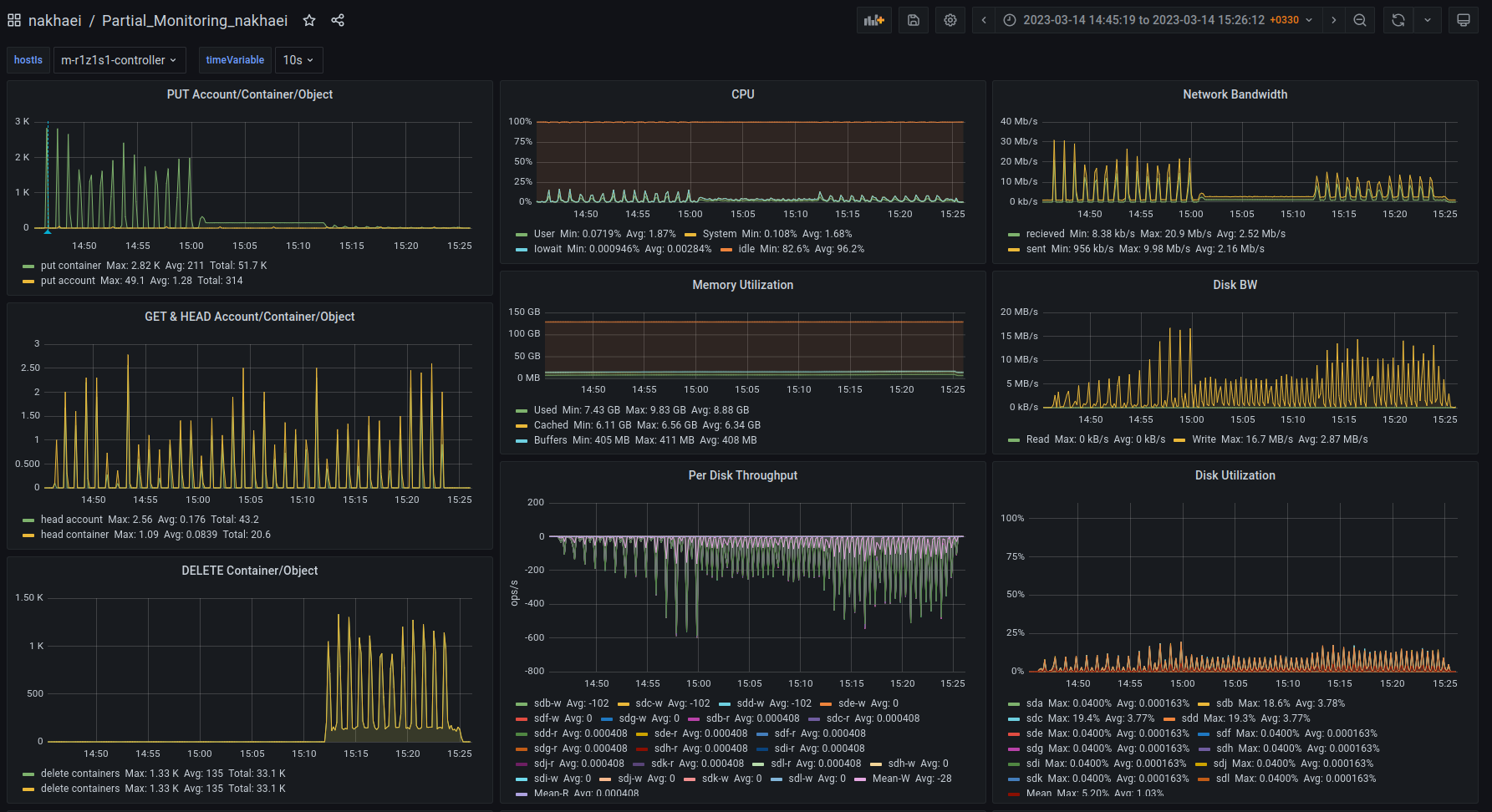Click the dashboard grid icon beside nakhaei
Viewport: 1492px width, 812px height.
pyautogui.click(x=14, y=20)
